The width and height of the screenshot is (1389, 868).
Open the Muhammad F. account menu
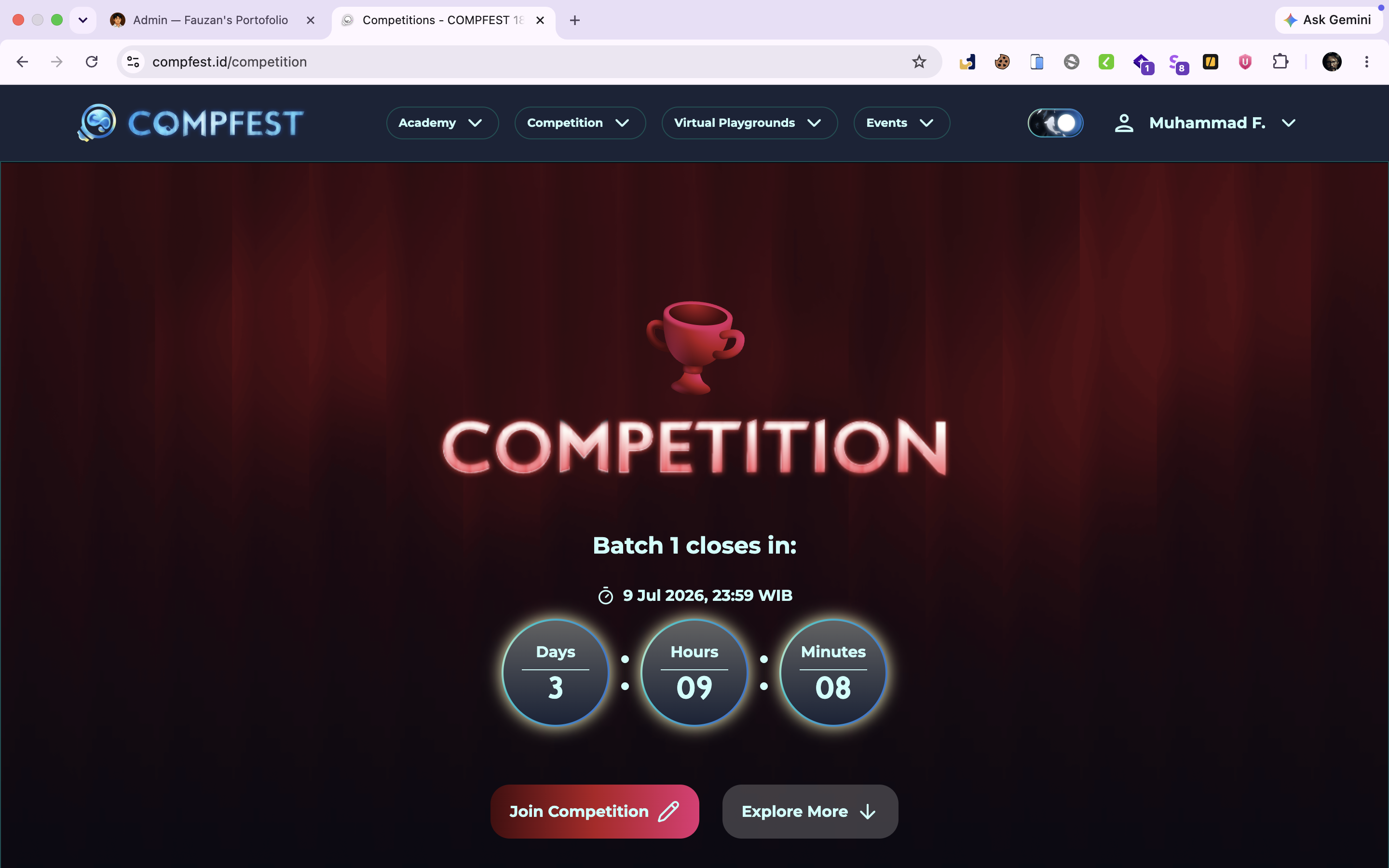1205,123
